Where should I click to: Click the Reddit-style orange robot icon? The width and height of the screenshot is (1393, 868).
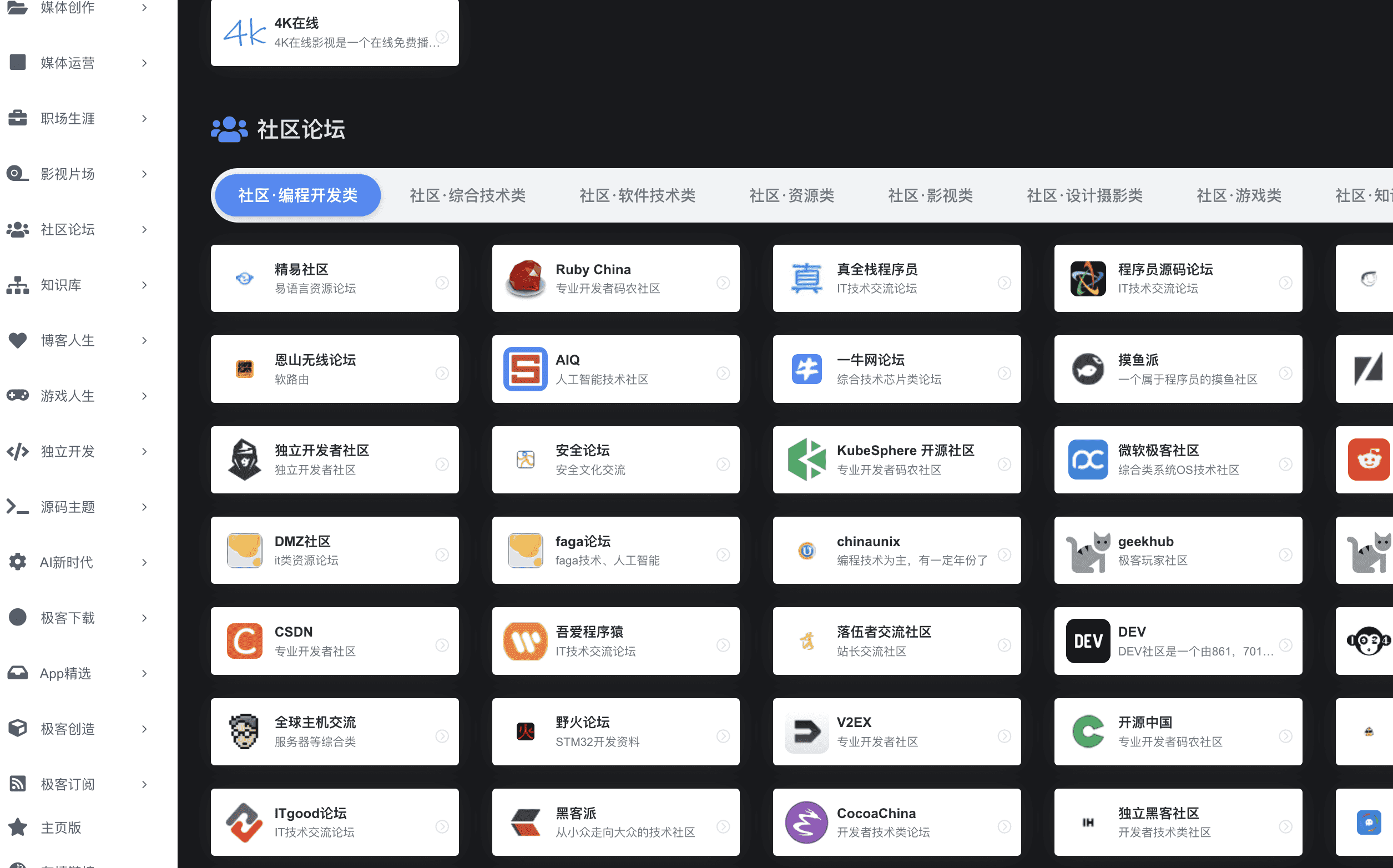click(x=1369, y=460)
